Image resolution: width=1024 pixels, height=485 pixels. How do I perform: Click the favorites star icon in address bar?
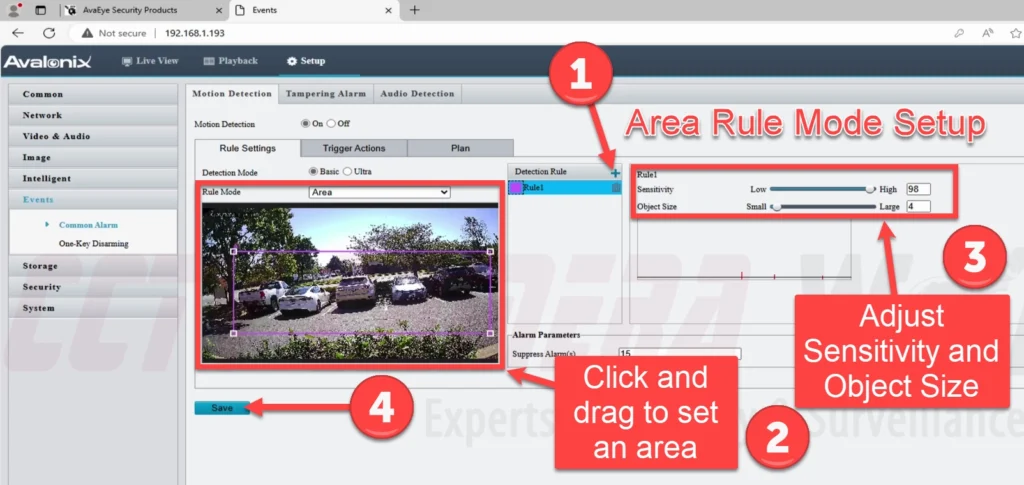click(x=1014, y=32)
